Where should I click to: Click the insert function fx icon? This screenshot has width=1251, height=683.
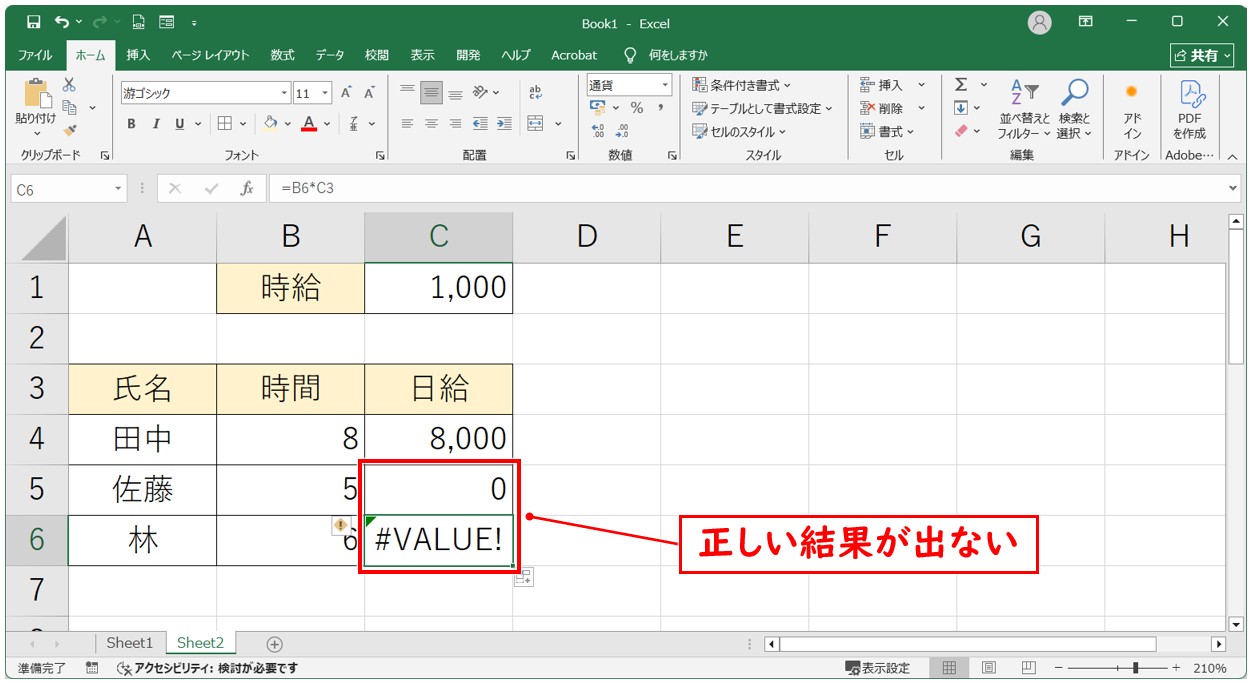247,188
